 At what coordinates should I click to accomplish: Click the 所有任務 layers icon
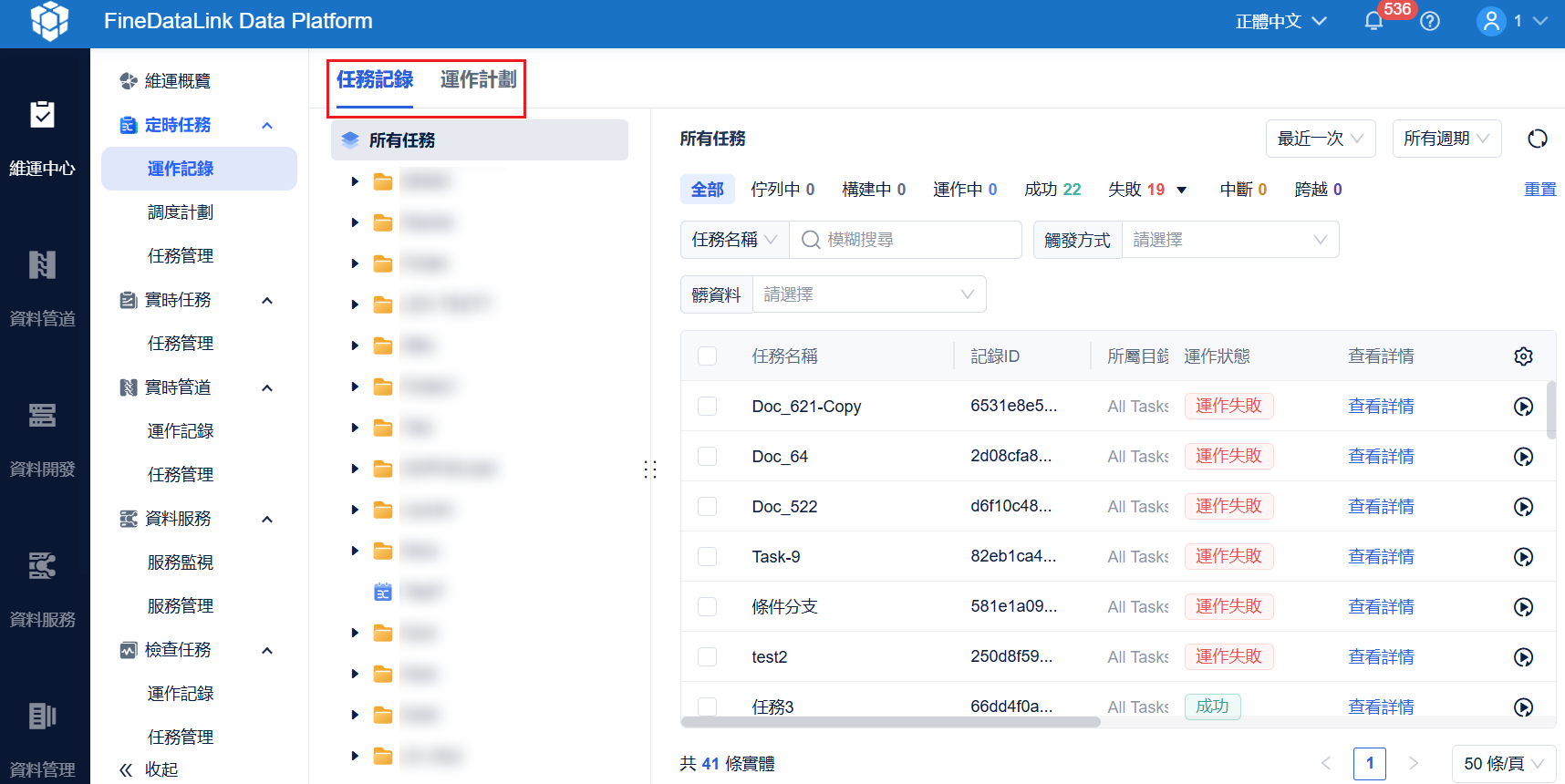(350, 139)
